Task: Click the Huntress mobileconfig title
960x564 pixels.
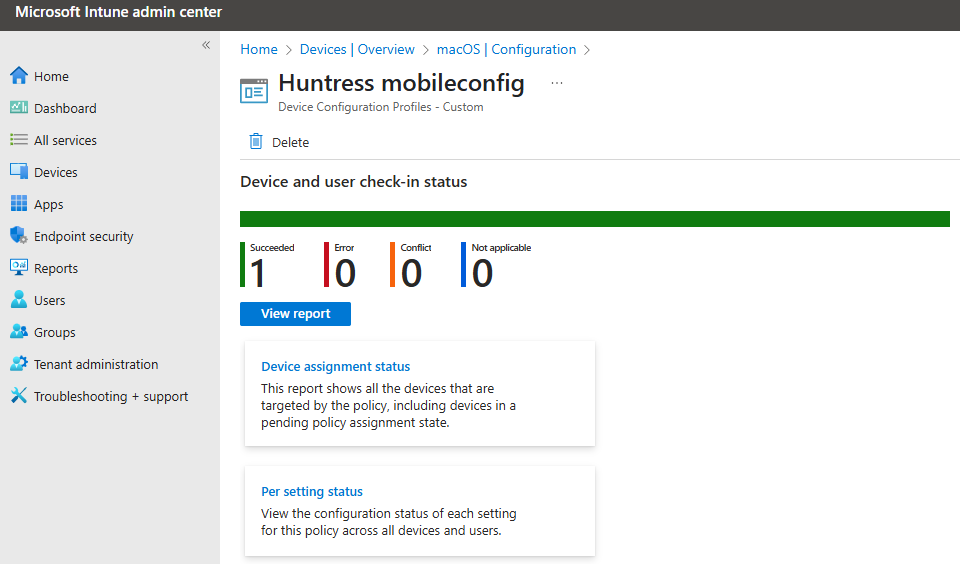Action: [x=401, y=83]
